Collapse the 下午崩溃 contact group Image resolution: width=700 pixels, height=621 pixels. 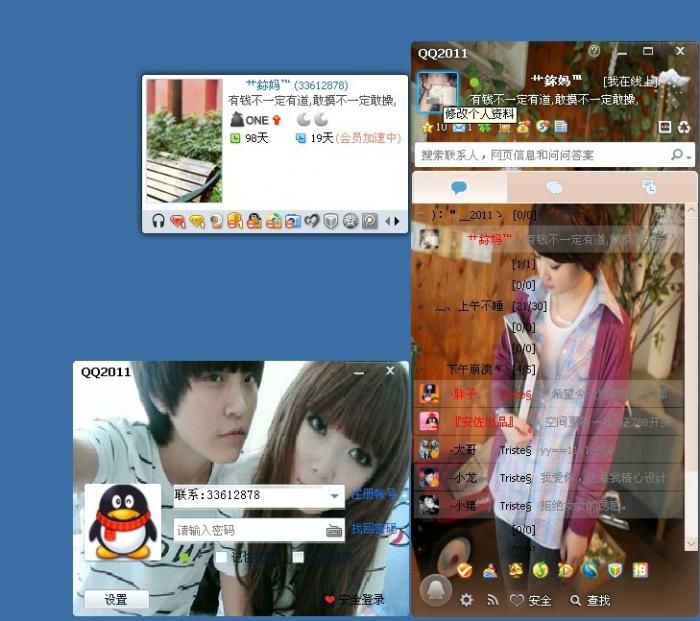[x=476, y=369]
